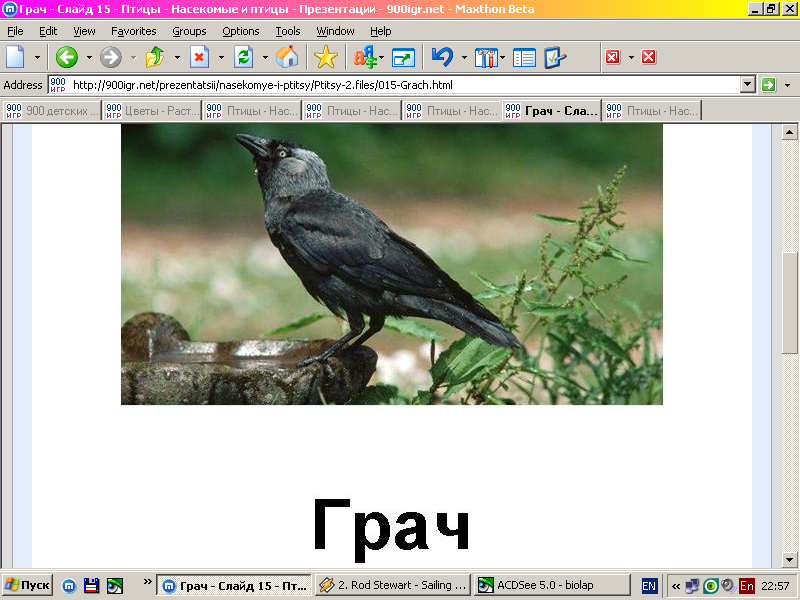Click the green Go button beside address

coord(768,85)
